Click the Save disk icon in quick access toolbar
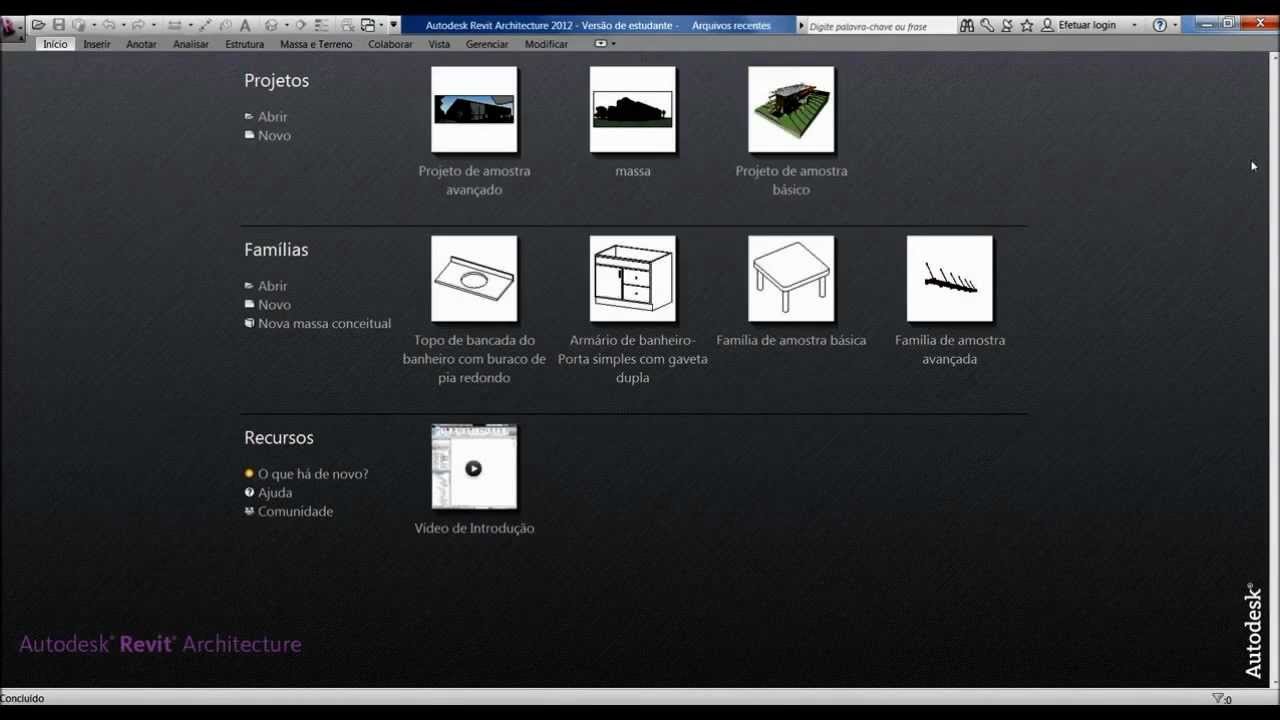Viewport: 1280px width, 720px height. (59, 25)
